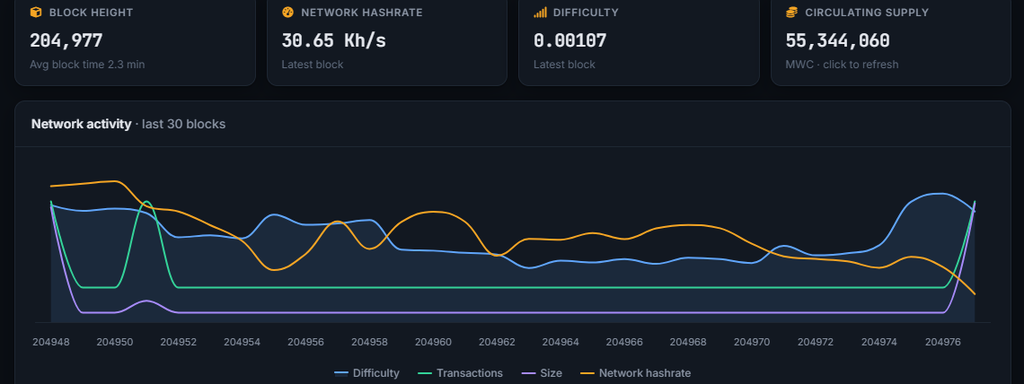Image resolution: width=1024 pixels, height=384 pixels.
Task: Click hashrate value 30.65 Kh/s
Action: 334,40
